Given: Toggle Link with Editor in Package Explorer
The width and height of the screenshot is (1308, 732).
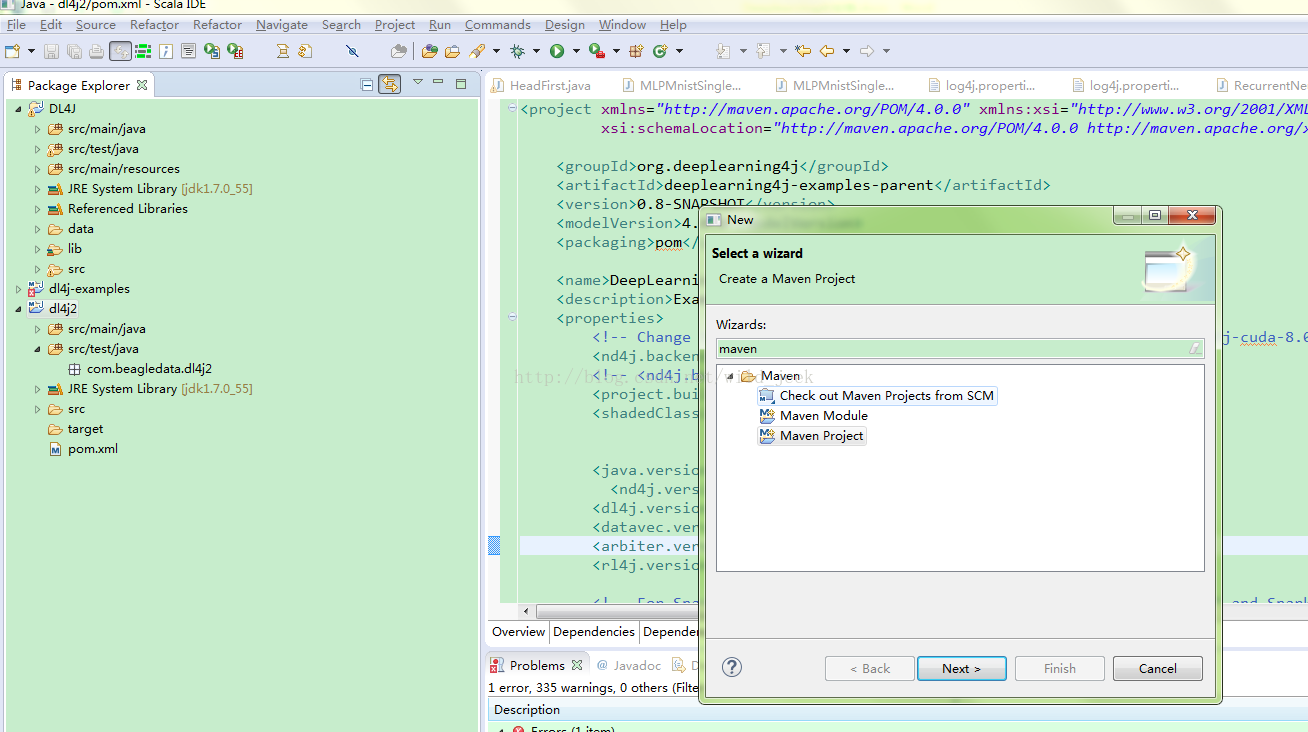Looking at the screenshot, I should coord(390,85).
